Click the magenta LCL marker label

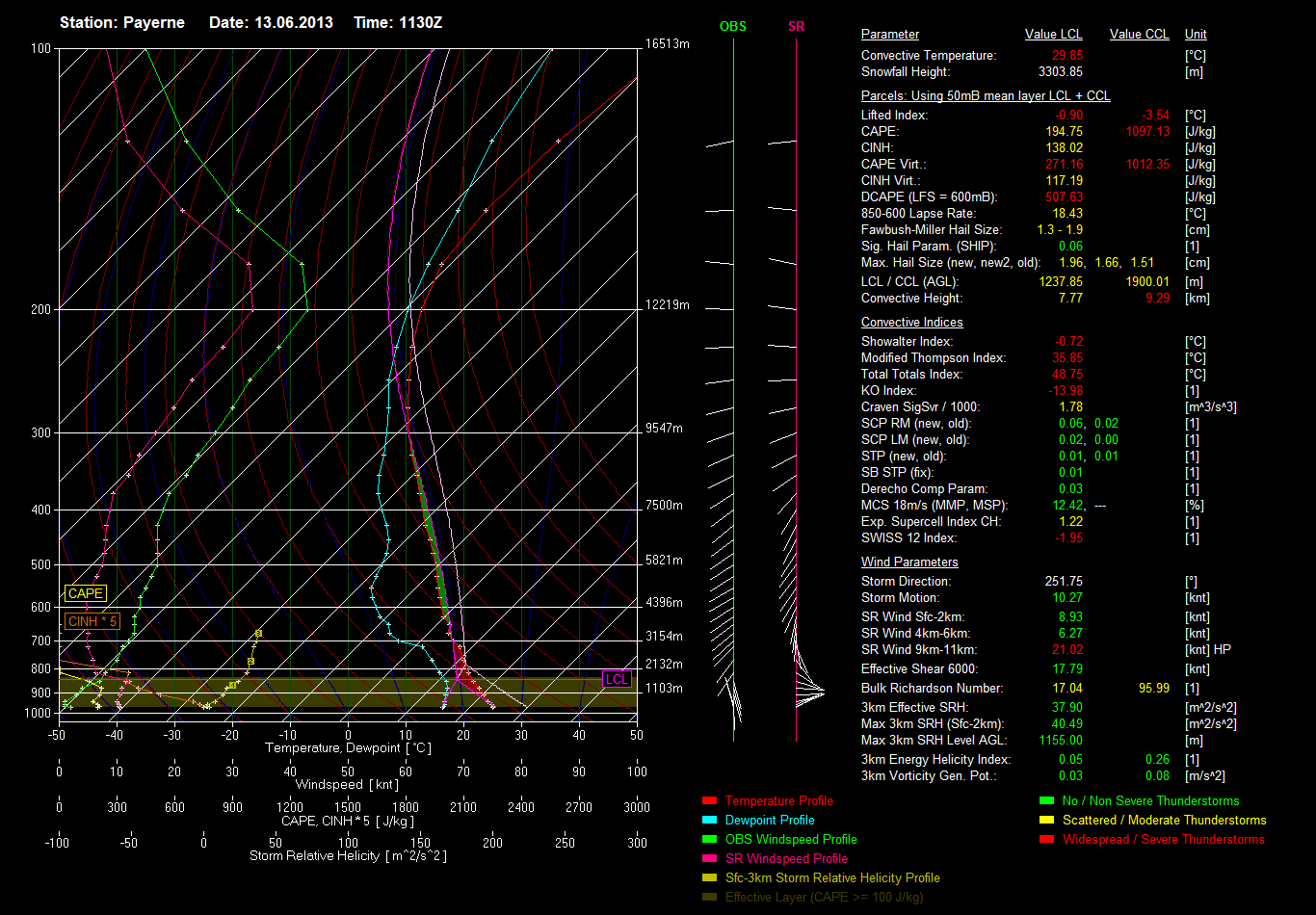[617, 679]
